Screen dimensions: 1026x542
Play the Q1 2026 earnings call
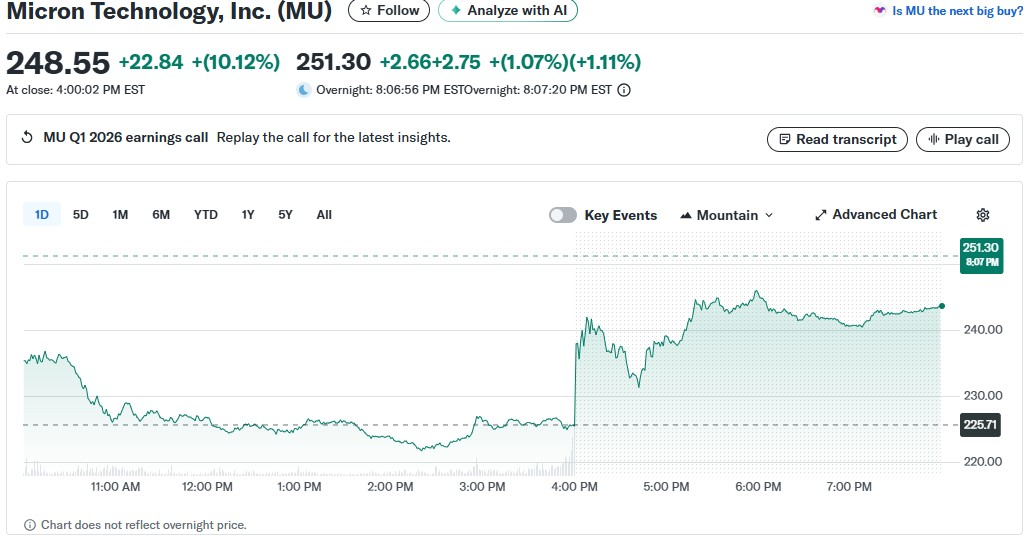pyautogui.click(x=963, y=139)
